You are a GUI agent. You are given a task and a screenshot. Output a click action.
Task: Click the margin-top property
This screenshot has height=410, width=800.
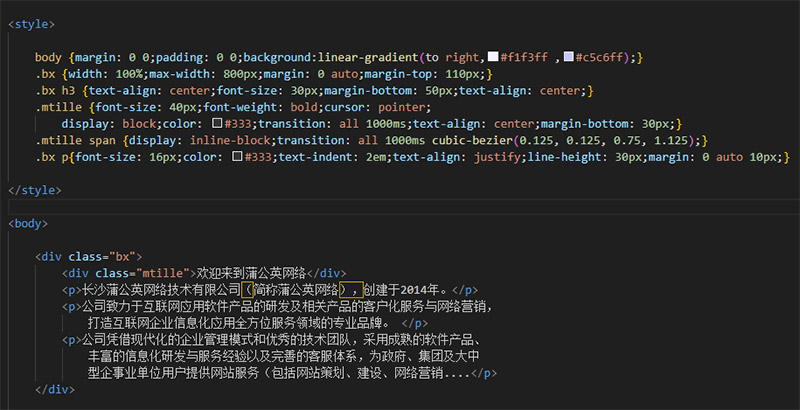(400, 74)
